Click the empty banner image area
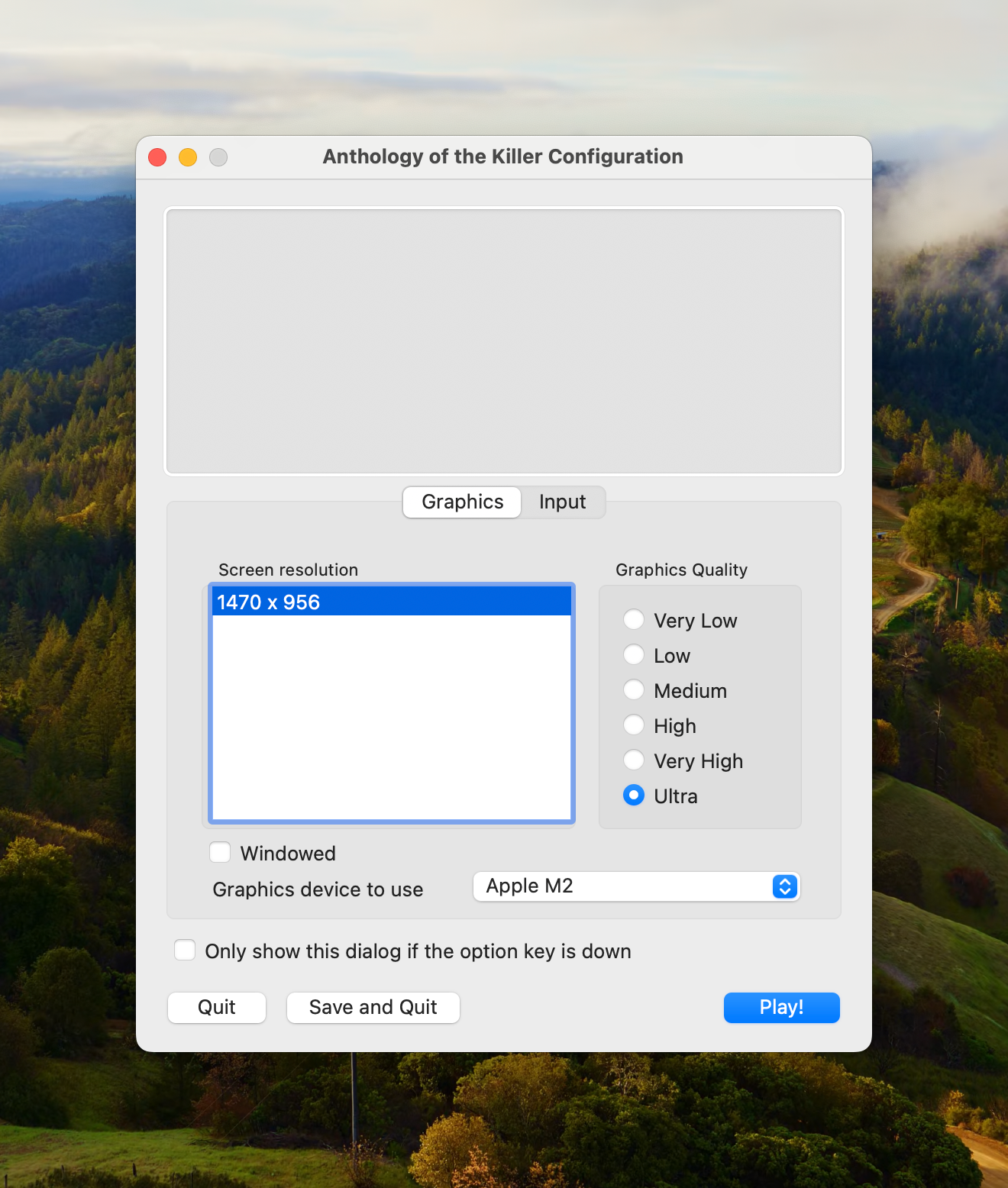The image size is (1008, 1188). pos(504,341)
